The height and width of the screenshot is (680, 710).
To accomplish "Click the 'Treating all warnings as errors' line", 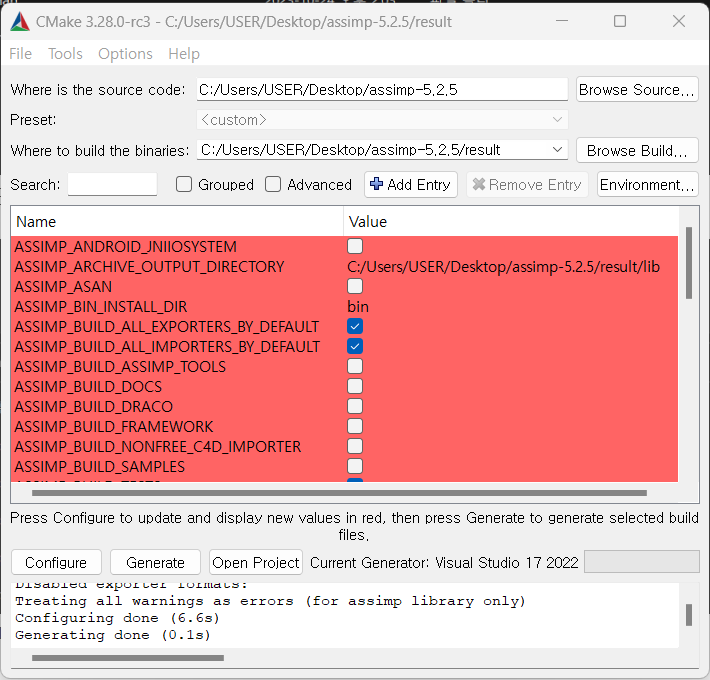I will pyautogui.click(x=270, y=601).
